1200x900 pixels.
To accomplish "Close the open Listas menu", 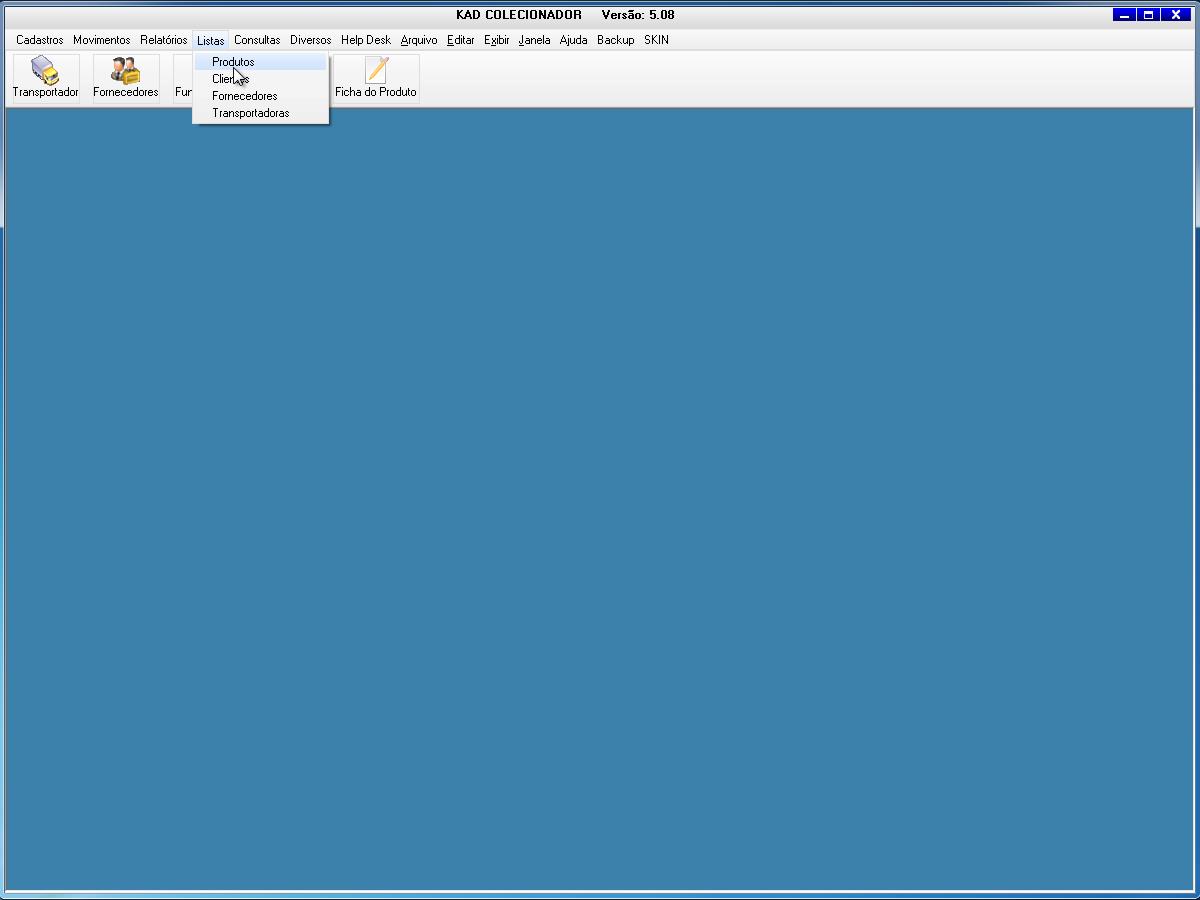I will (211, 40).
